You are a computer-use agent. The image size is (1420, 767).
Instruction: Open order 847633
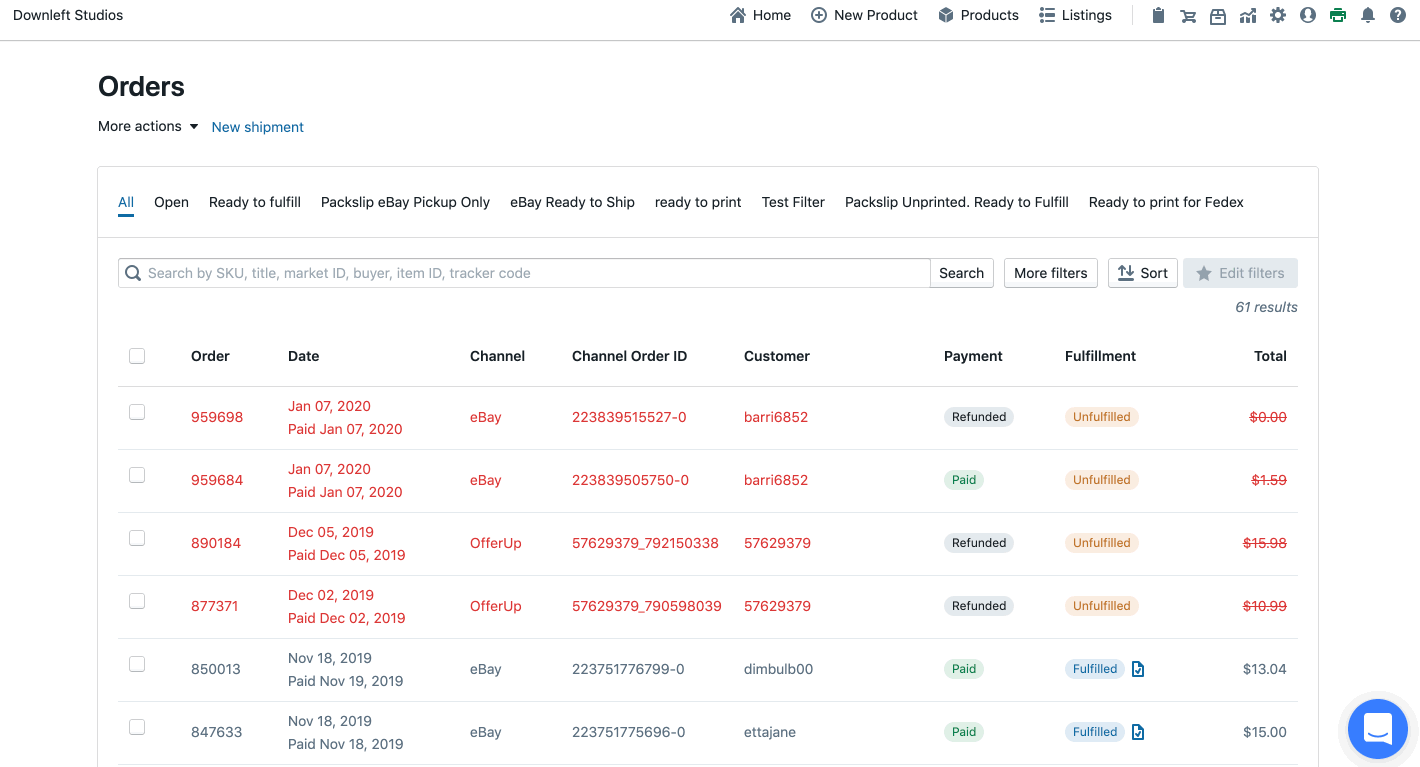click(217, 732)
